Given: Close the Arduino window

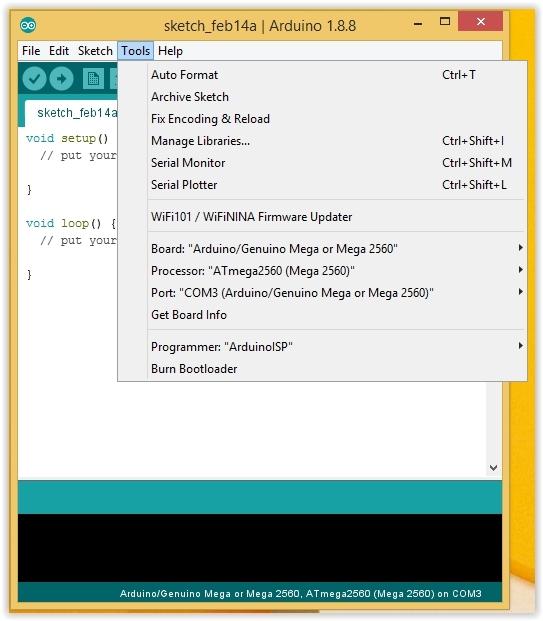Looking at the screenshot, I should click(x=480, y=21).
